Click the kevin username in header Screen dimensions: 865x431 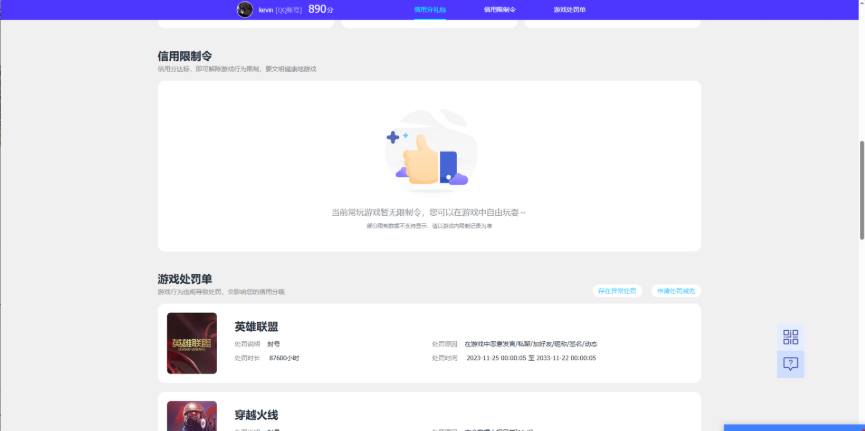266,10
